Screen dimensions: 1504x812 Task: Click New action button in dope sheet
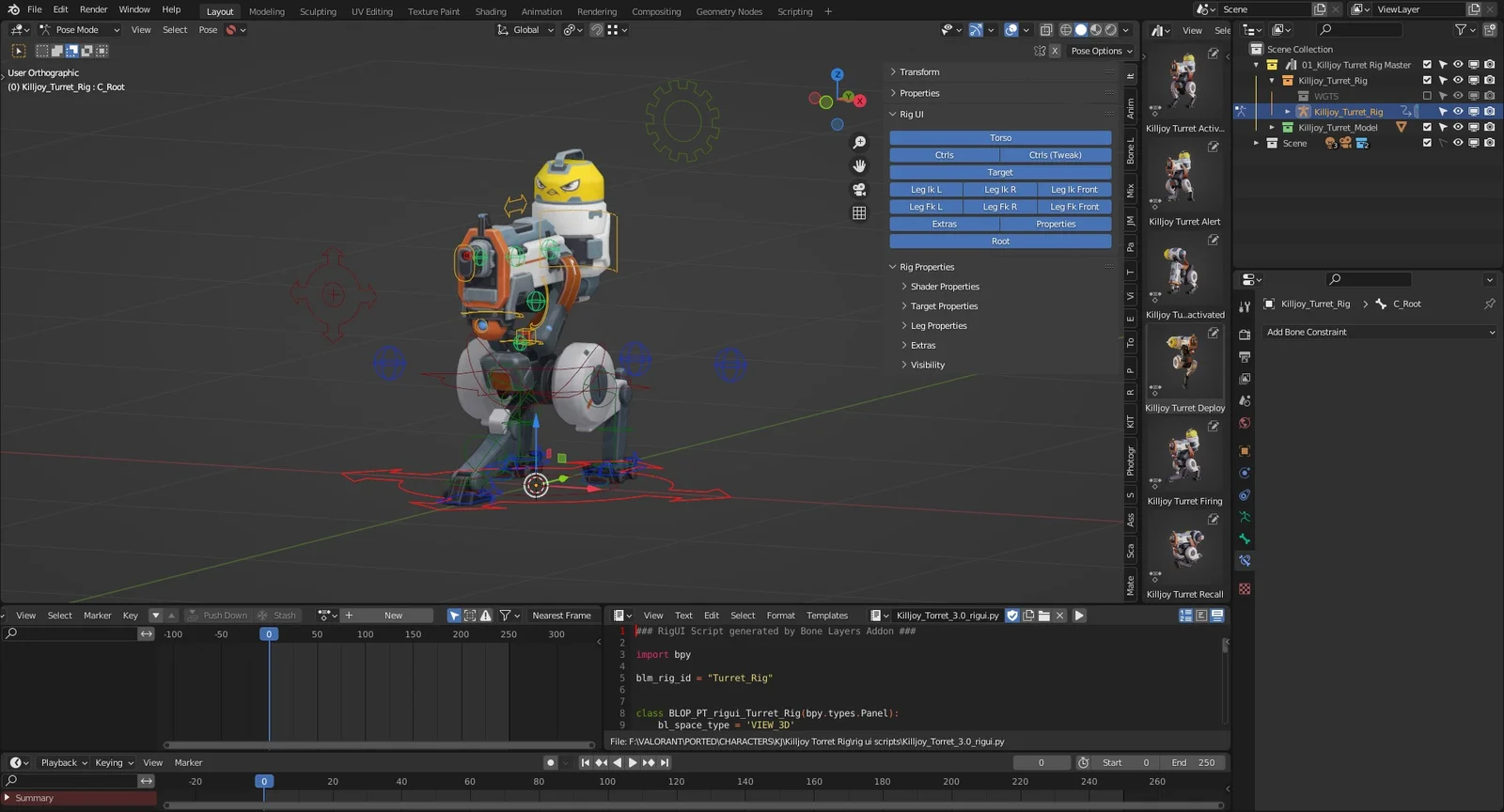pyautogui.click(x=386, y=616)
